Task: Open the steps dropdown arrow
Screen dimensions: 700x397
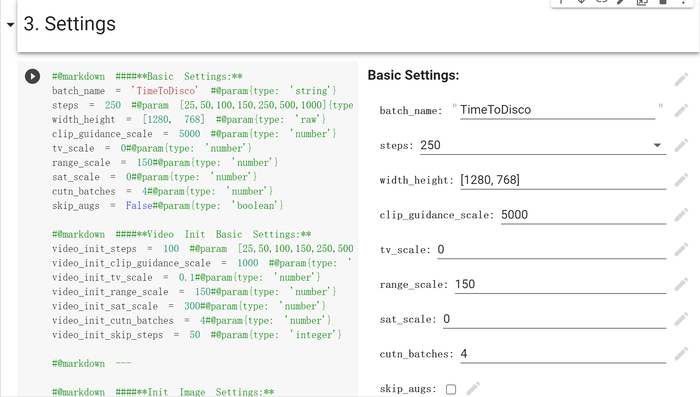Action: coord(657,145)
